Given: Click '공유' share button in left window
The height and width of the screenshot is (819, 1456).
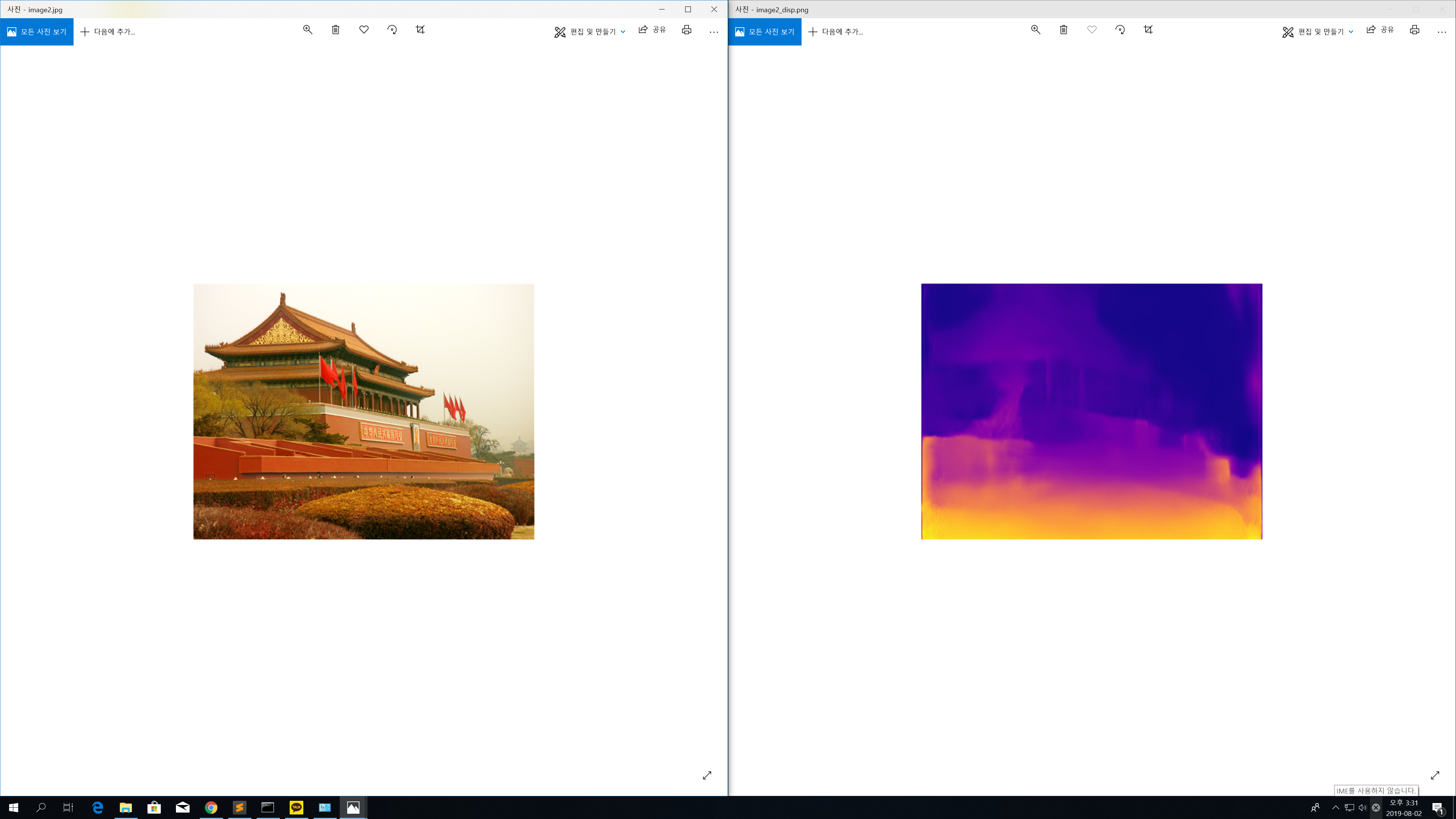Looking at the screenshot, I should (x=652, y=30).
